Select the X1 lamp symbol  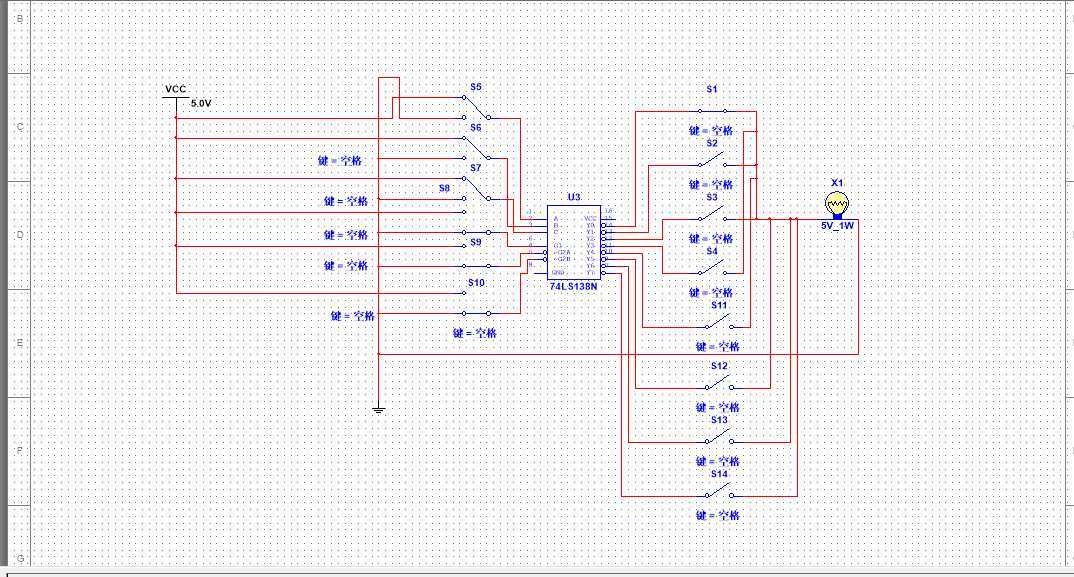(x=837, y=206)
